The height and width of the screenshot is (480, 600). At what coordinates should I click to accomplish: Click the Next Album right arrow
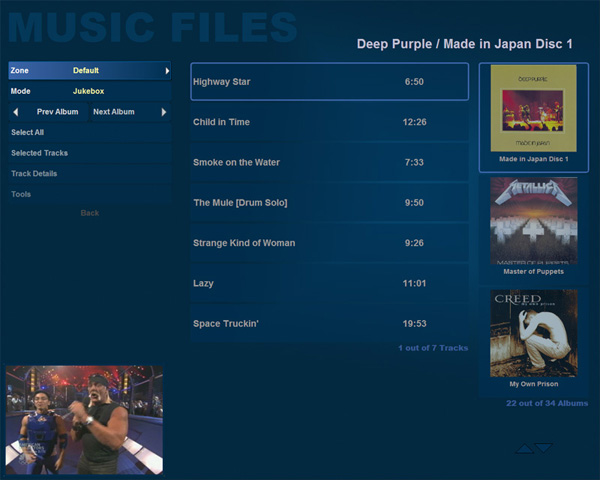pos(164,112)
